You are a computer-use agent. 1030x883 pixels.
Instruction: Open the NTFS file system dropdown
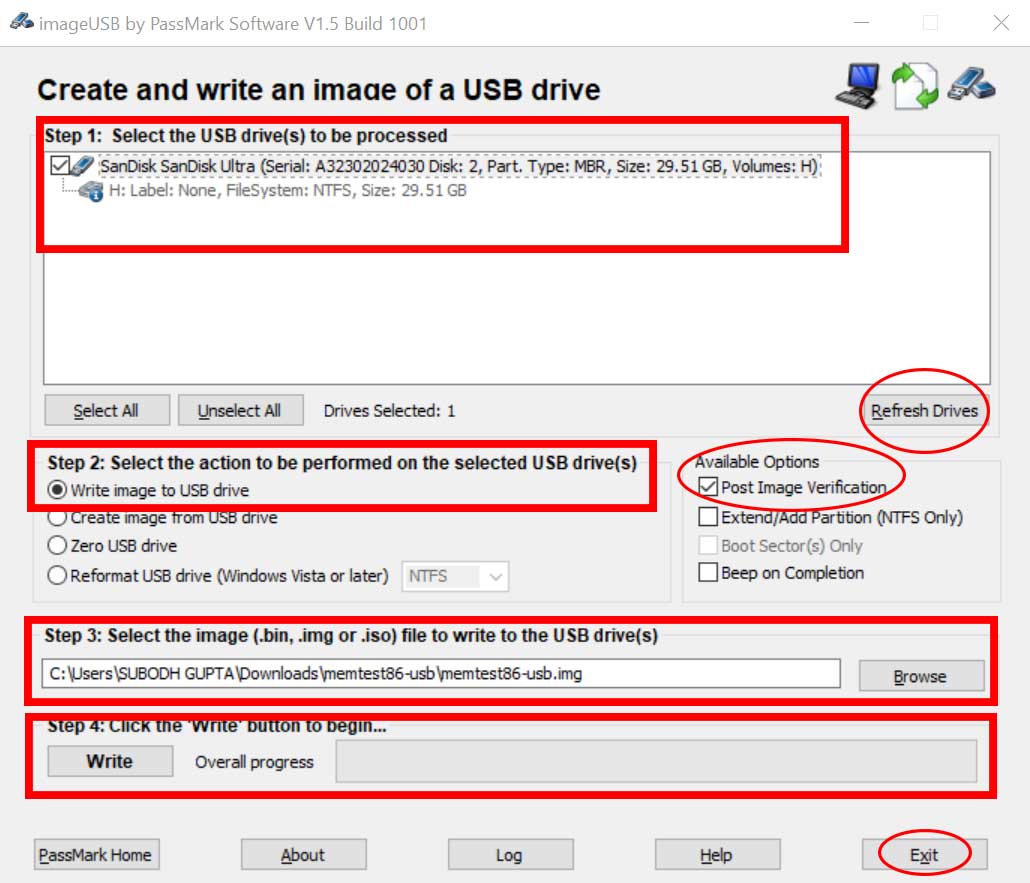455,576
